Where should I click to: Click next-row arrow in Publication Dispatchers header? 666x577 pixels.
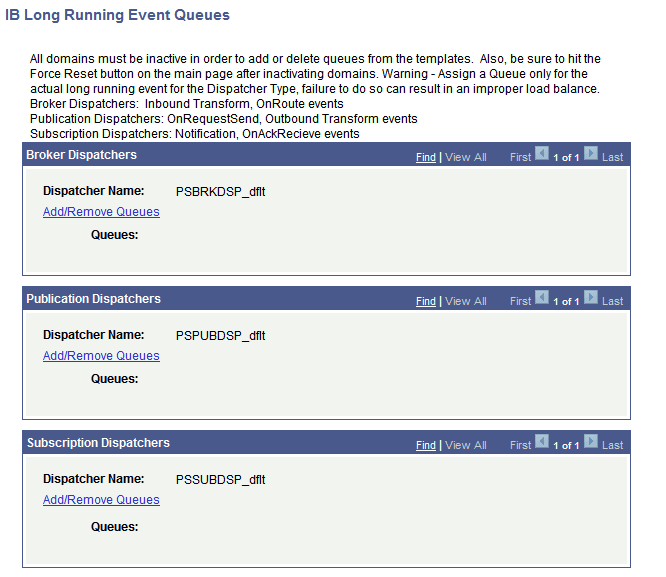tap(590, 297)
